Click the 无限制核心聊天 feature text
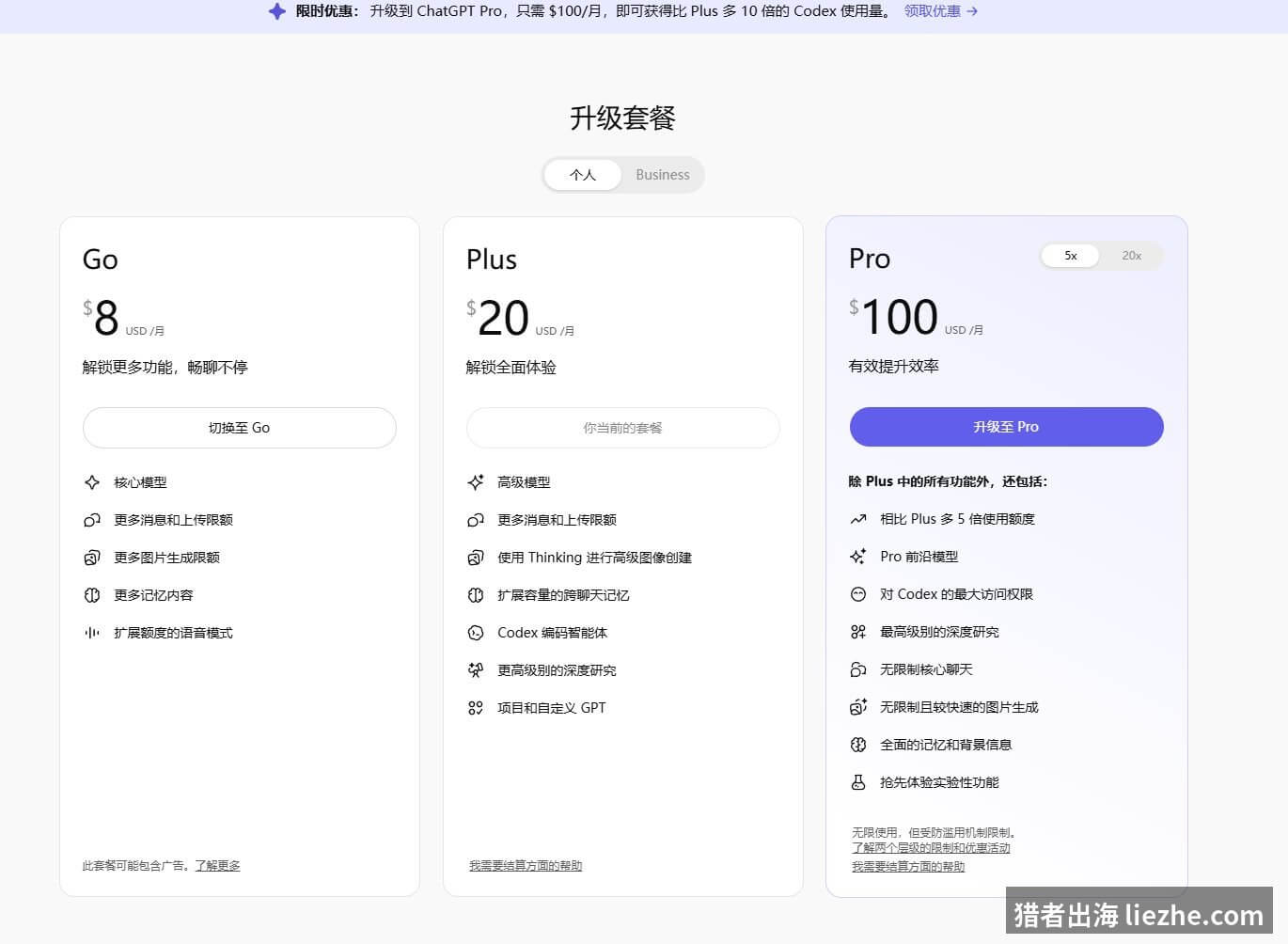The image size is (1288, 944). tap(927, 669)
